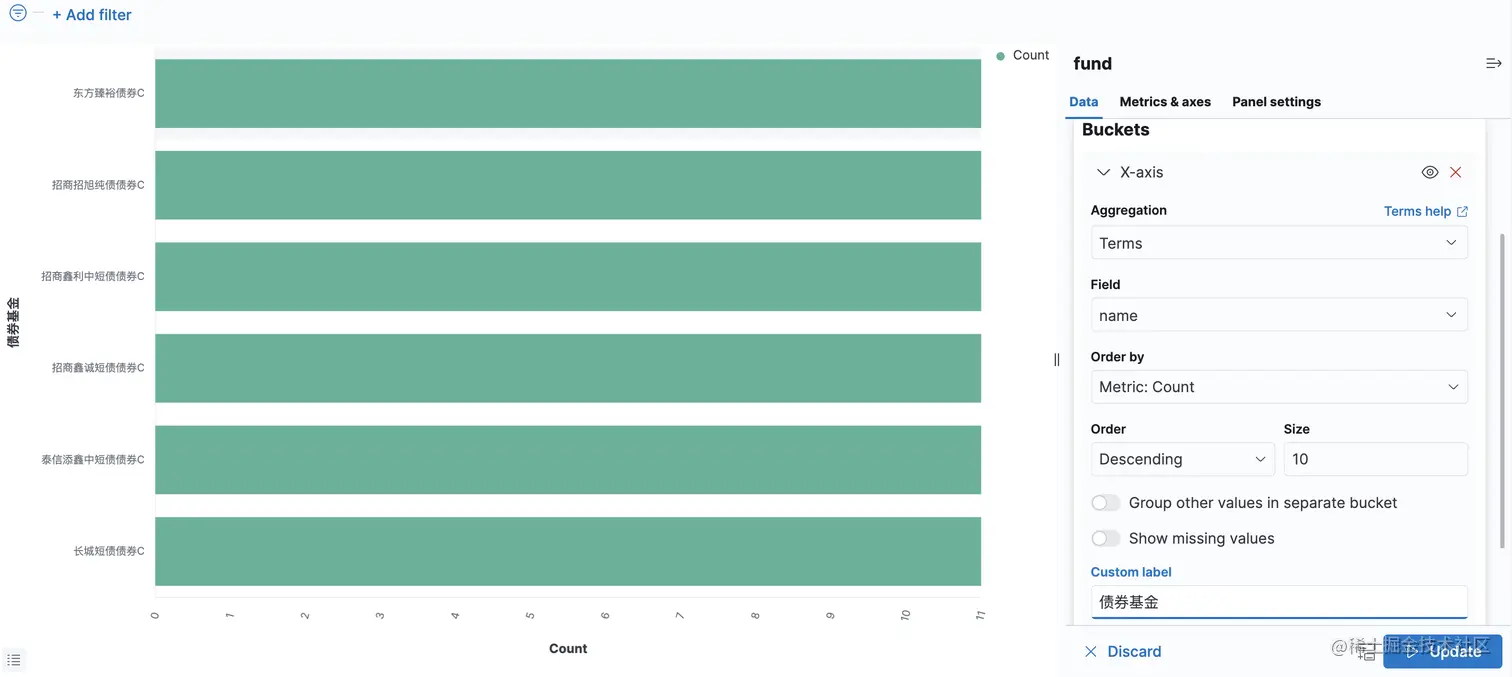Click the fund panel title

point(1092,64)
